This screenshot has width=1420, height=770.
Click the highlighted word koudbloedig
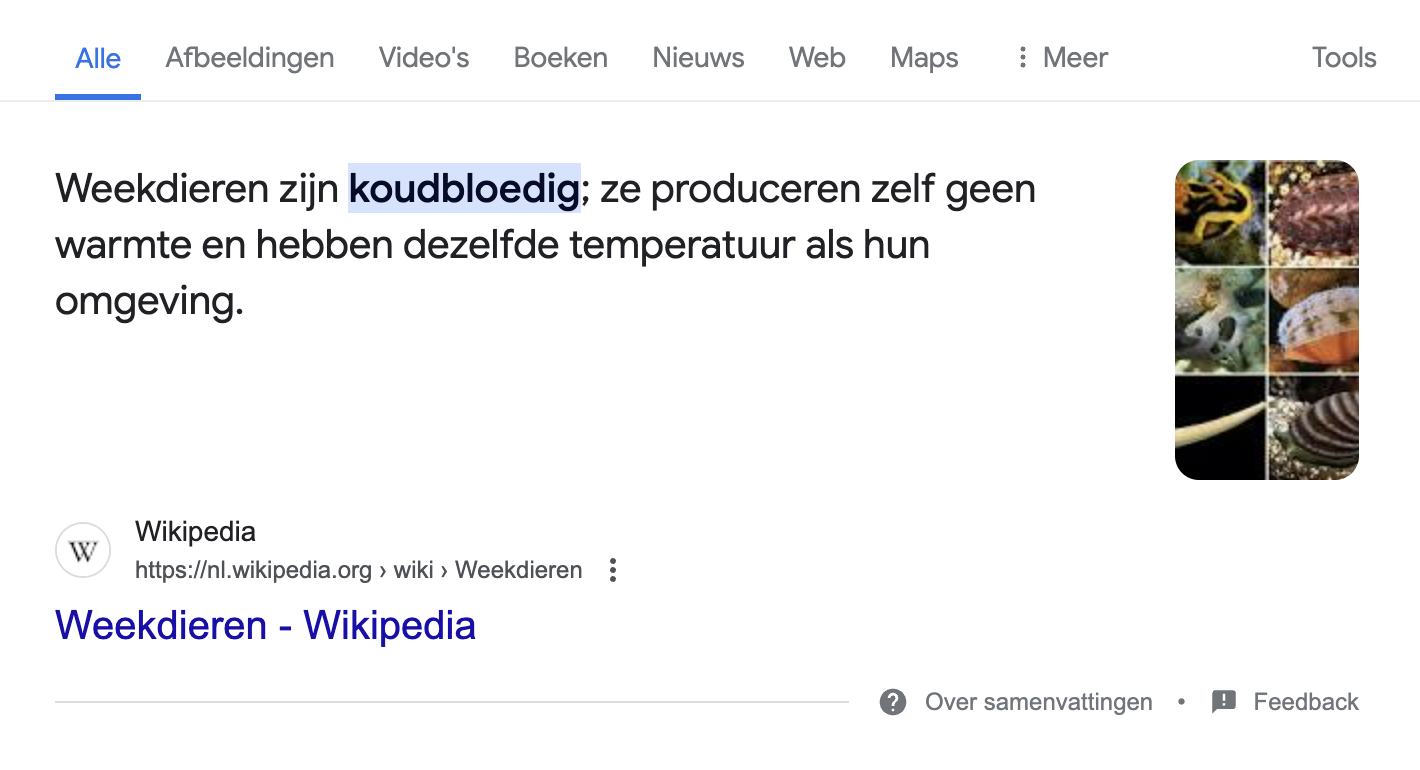(x=464, y=189)
